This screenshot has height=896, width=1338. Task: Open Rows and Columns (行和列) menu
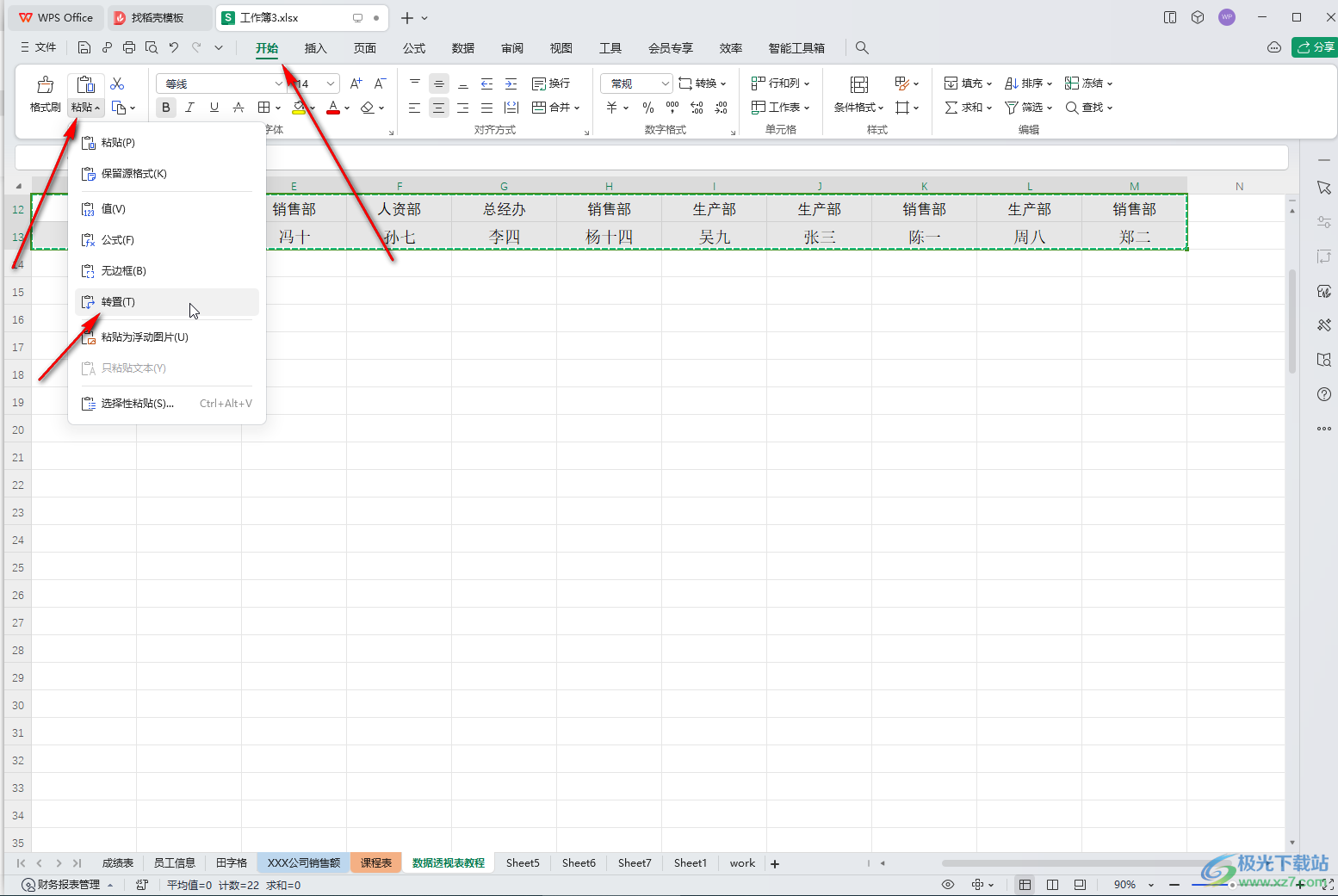[x=781, y=83]
